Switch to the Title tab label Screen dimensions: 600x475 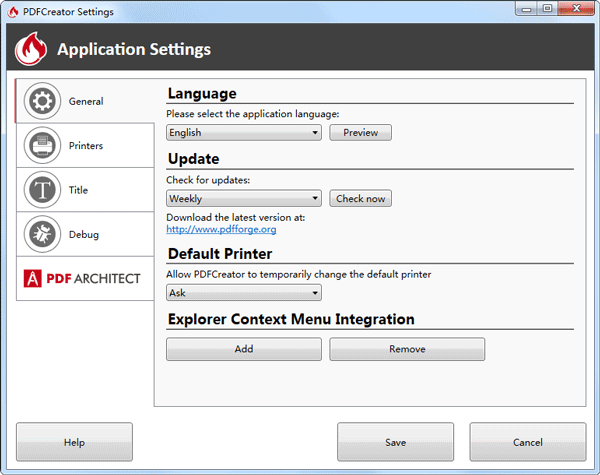coord(78,190)
